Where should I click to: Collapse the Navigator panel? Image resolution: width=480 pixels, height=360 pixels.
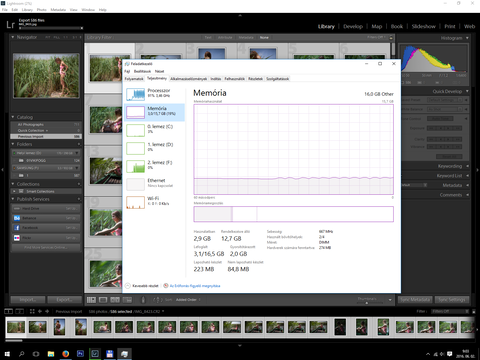13,37
